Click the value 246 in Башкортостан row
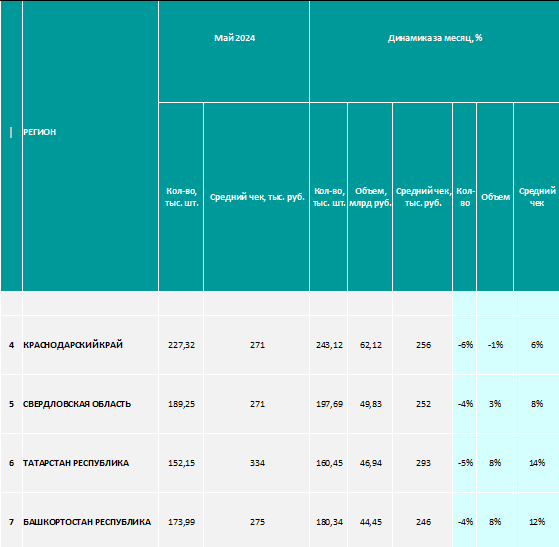Viewport: 559px width, 547px height. (x=422, y=520)
